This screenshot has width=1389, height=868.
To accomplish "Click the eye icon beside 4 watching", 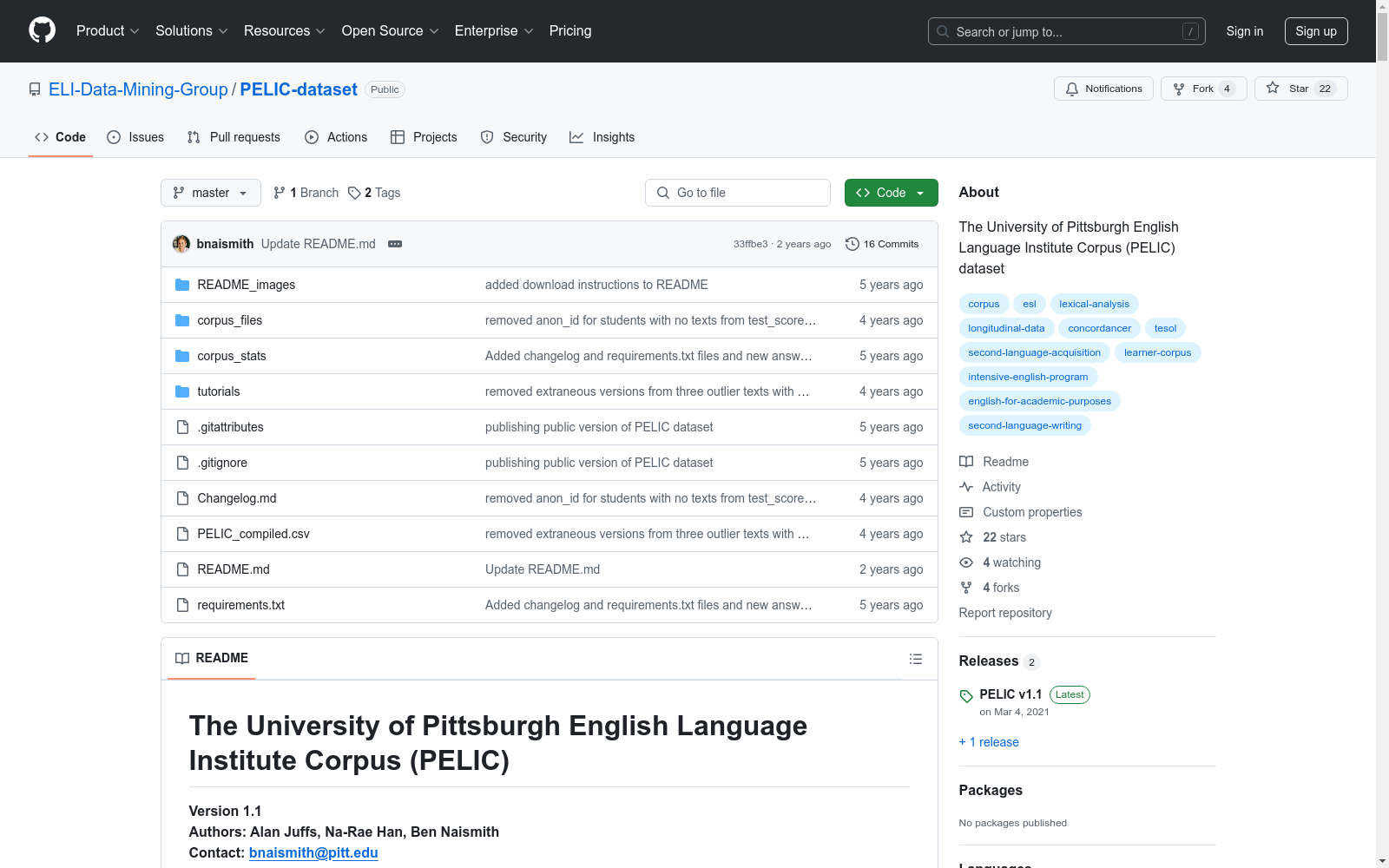I will 966,562.
